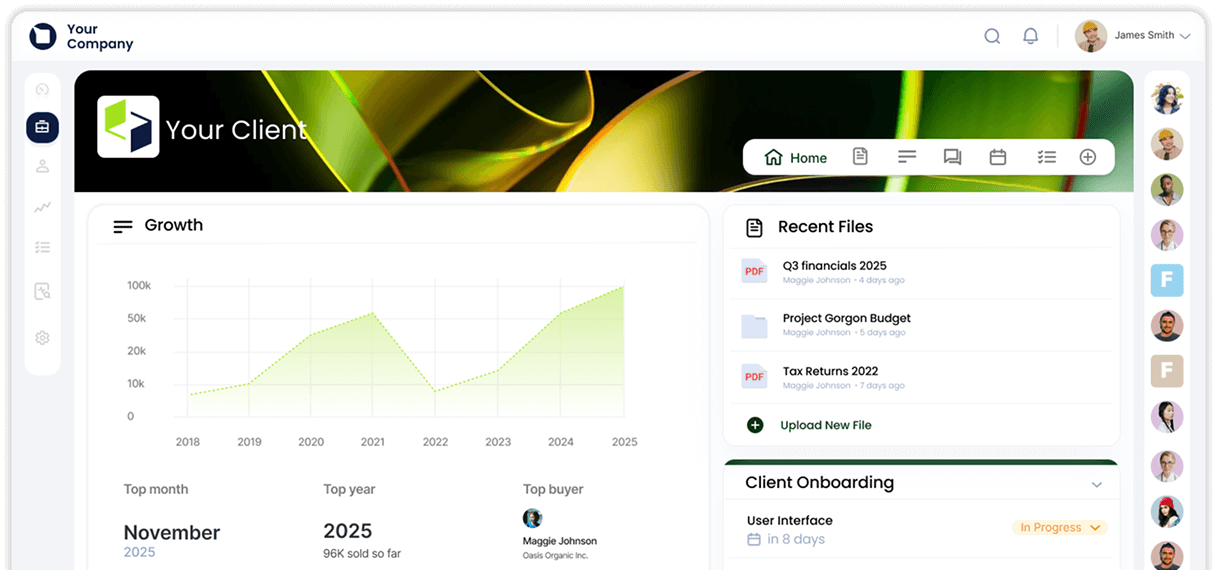Image resolution: width=1218 pixels, height=570 pixels.
Task: Open Q3 financials 2025 file
Action: [835, 266]
